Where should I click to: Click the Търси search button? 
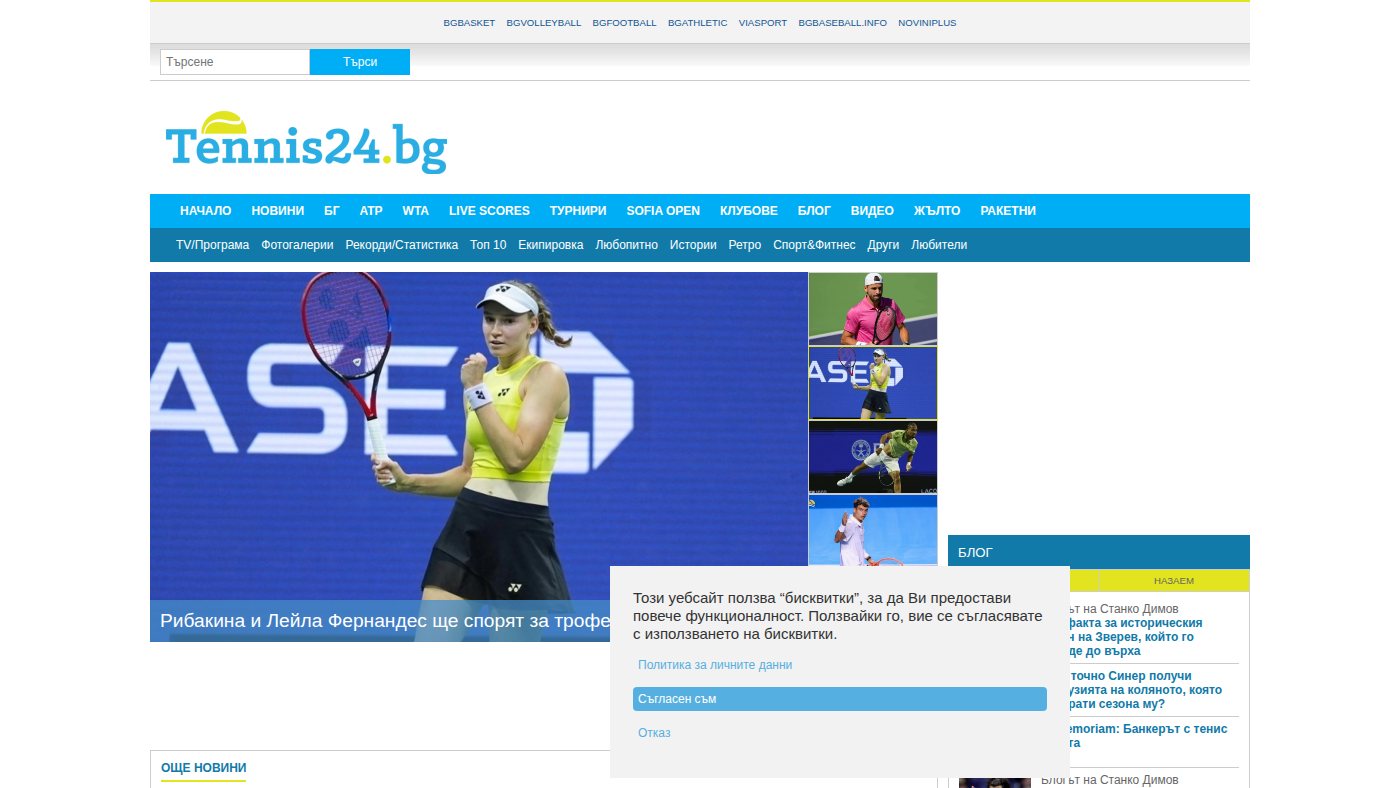point(360,62)
